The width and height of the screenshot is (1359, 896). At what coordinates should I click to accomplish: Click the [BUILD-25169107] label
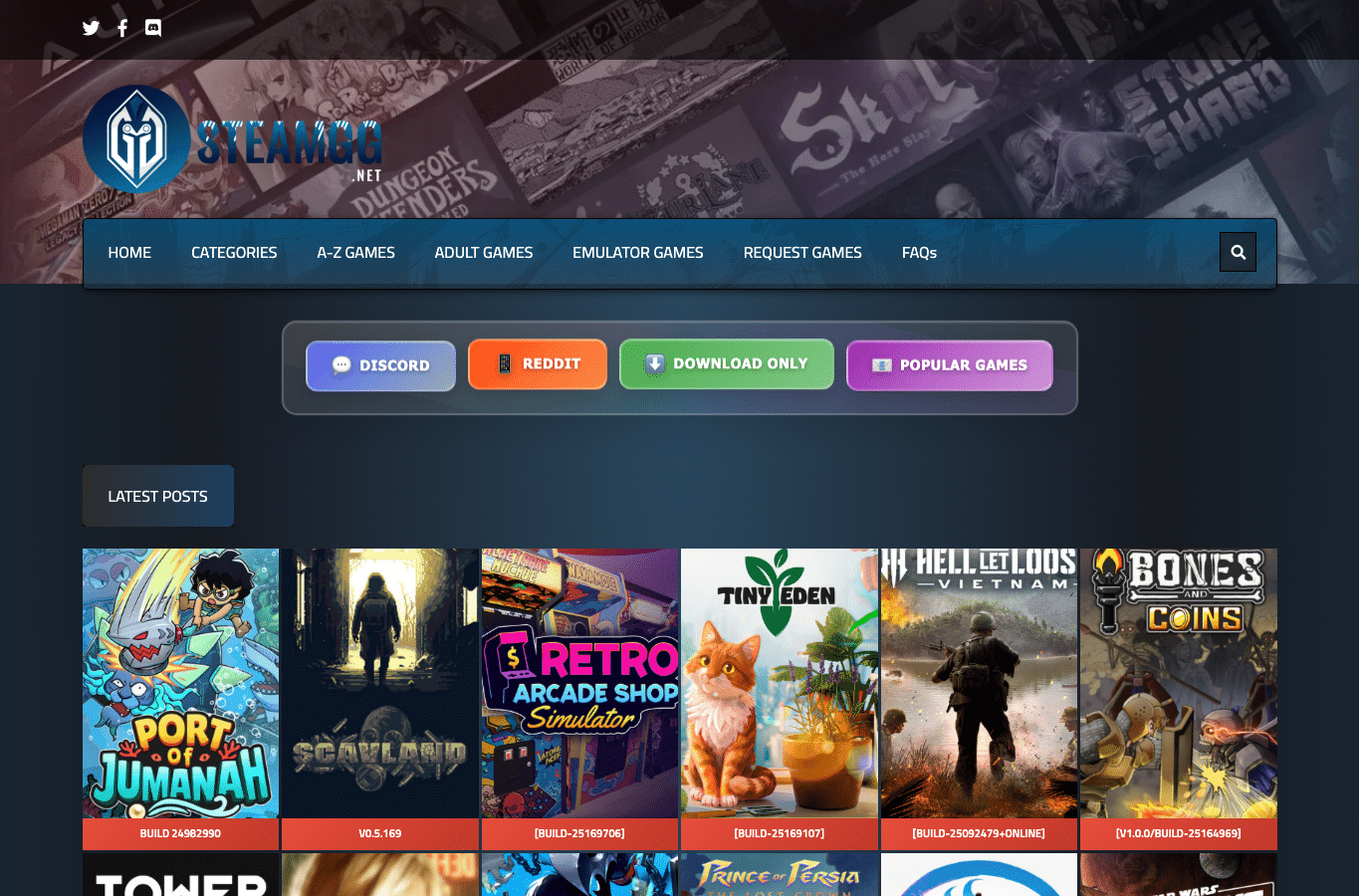tap(780, 834)
